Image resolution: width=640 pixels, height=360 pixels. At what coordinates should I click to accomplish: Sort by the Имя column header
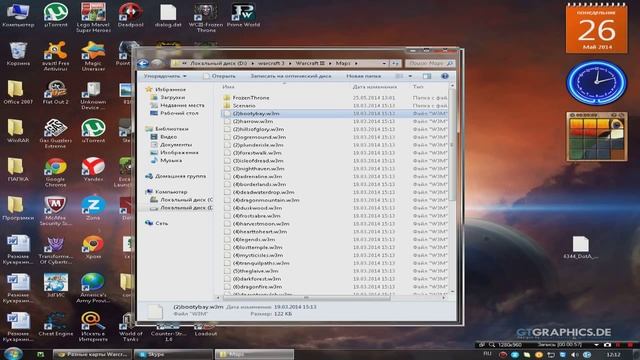[228, 87]
